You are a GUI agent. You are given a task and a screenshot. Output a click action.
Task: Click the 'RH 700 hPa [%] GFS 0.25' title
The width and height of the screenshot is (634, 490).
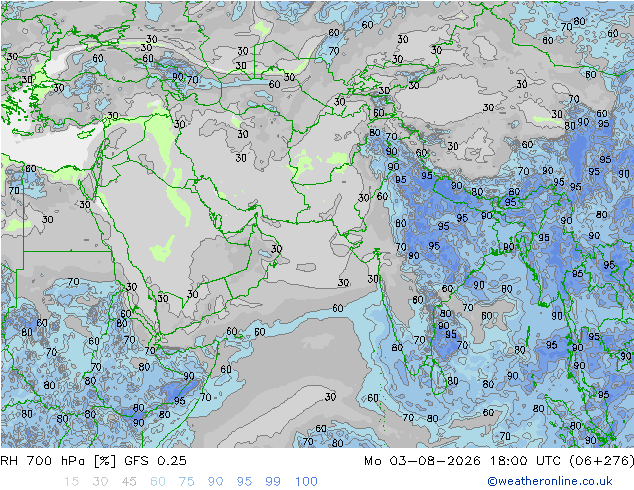point(93,461)
